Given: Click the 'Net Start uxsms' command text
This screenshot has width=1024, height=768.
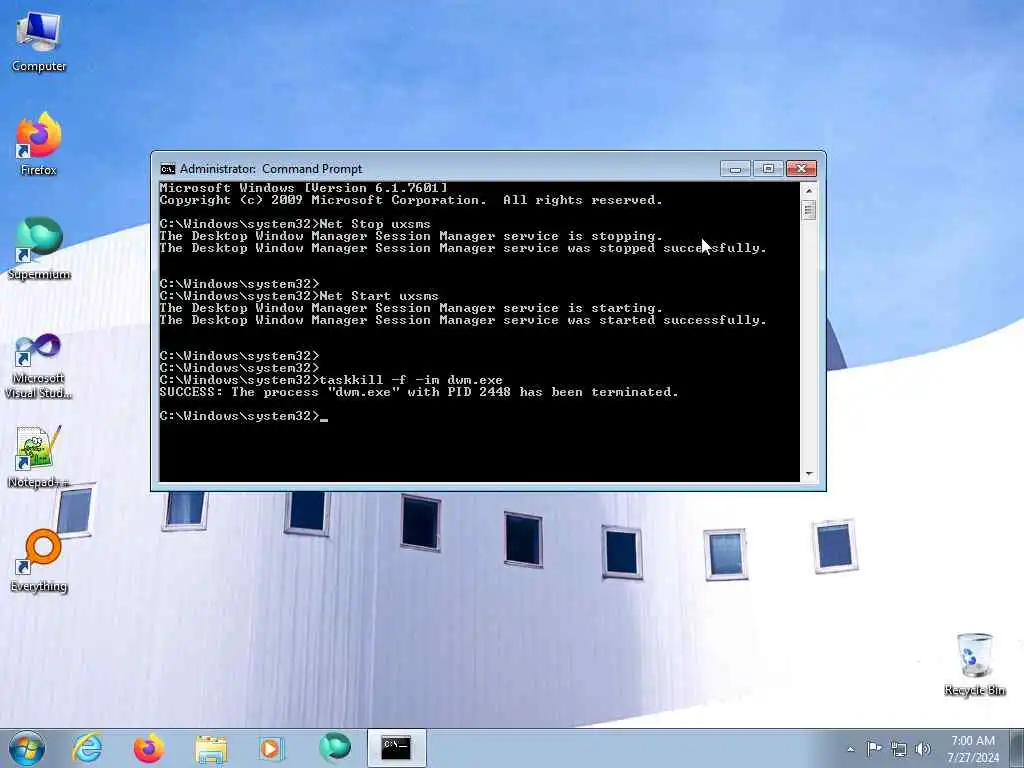Looking at the screenshot, I should pyautogui.click(x=379, y=296).
